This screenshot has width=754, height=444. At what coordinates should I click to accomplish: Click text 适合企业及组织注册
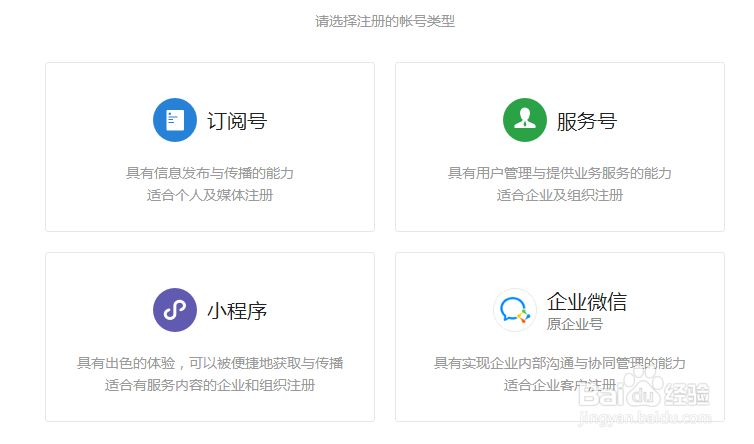pyautogui.click(x=560, y=195)
